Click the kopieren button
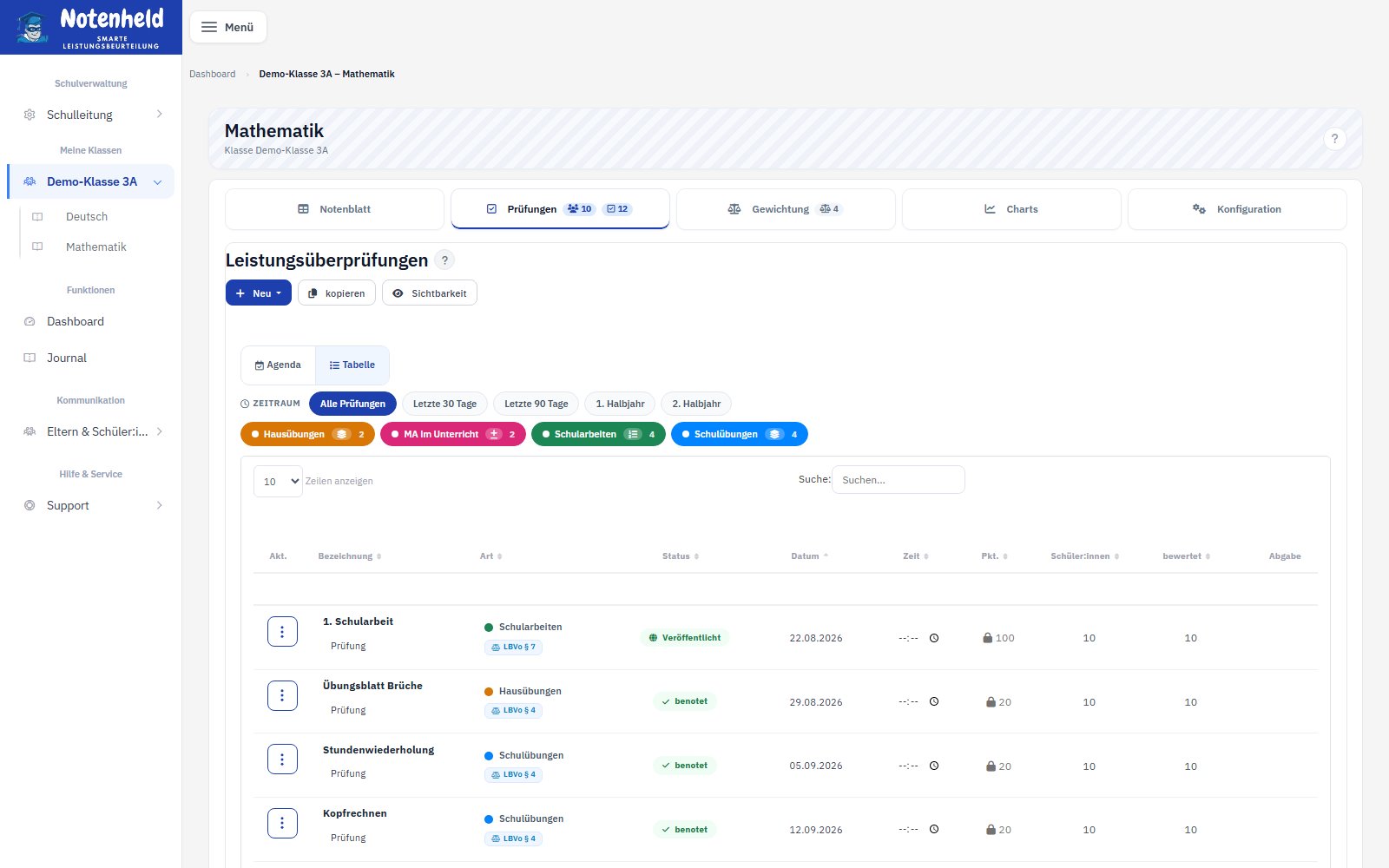Screen dimensions: 1389x868 click(x=337, y=293)
